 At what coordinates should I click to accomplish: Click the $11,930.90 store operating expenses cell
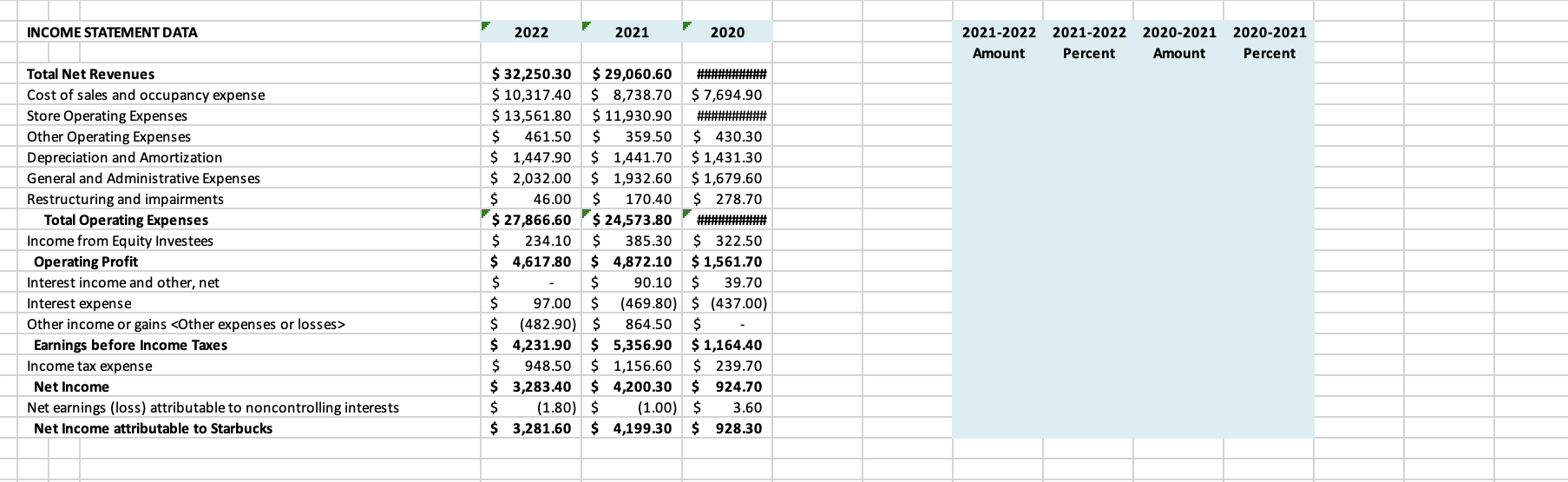632,116
